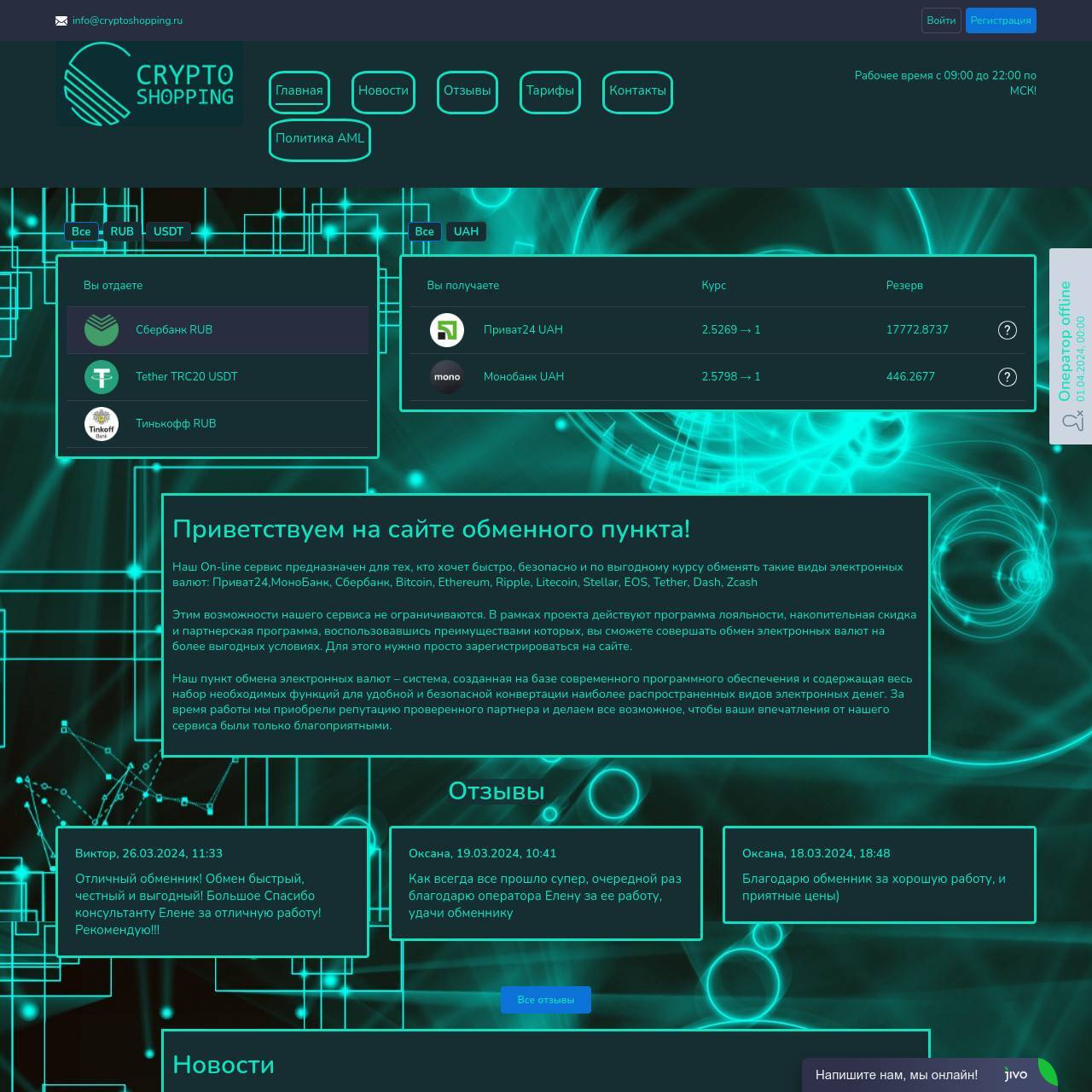Click the Отзывы section heading

tap(497, 792)
